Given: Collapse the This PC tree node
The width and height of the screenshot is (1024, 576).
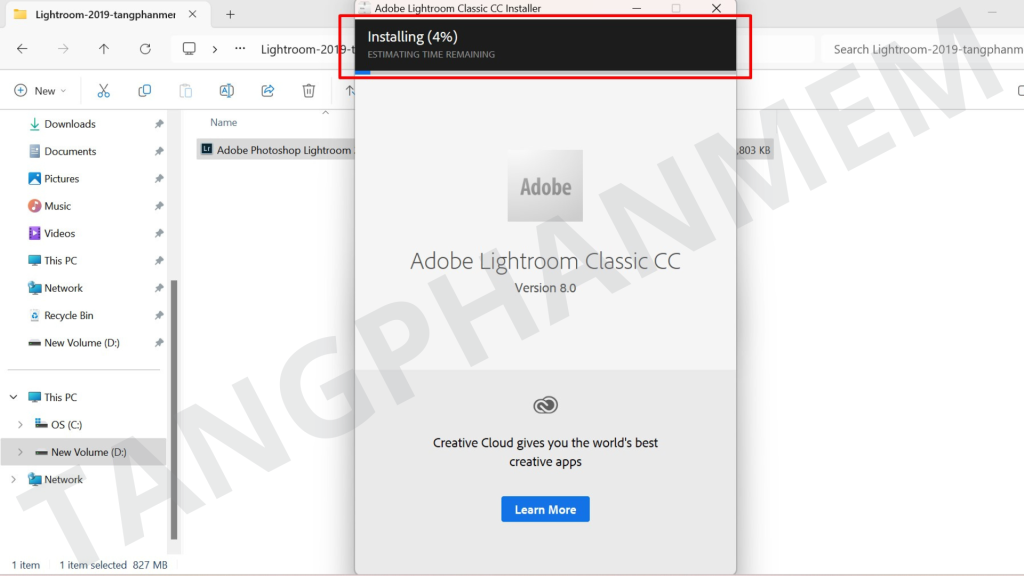Looking at the screenshot, I should tap(14, 397).
